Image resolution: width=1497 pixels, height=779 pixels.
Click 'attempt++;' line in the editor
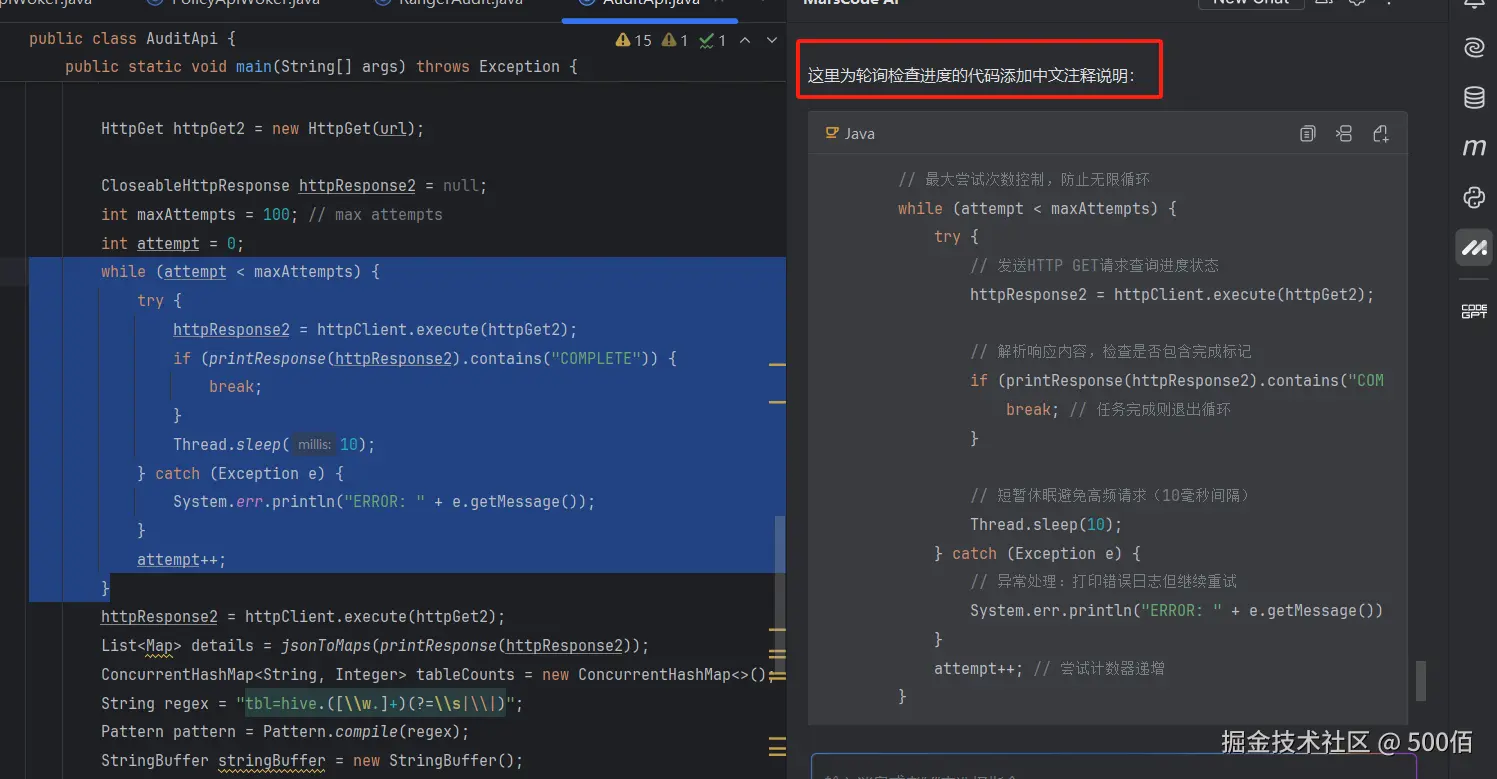(181, 560)
